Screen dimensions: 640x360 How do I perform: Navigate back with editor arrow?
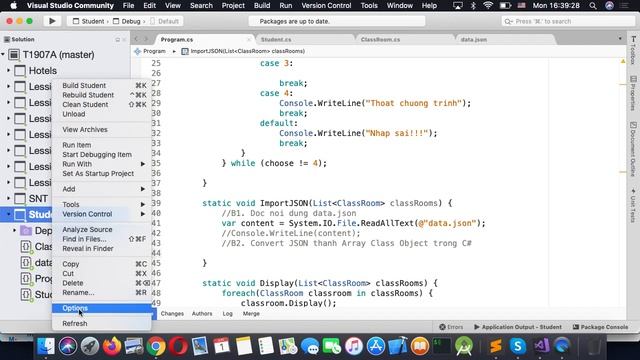tap(136, 39)
